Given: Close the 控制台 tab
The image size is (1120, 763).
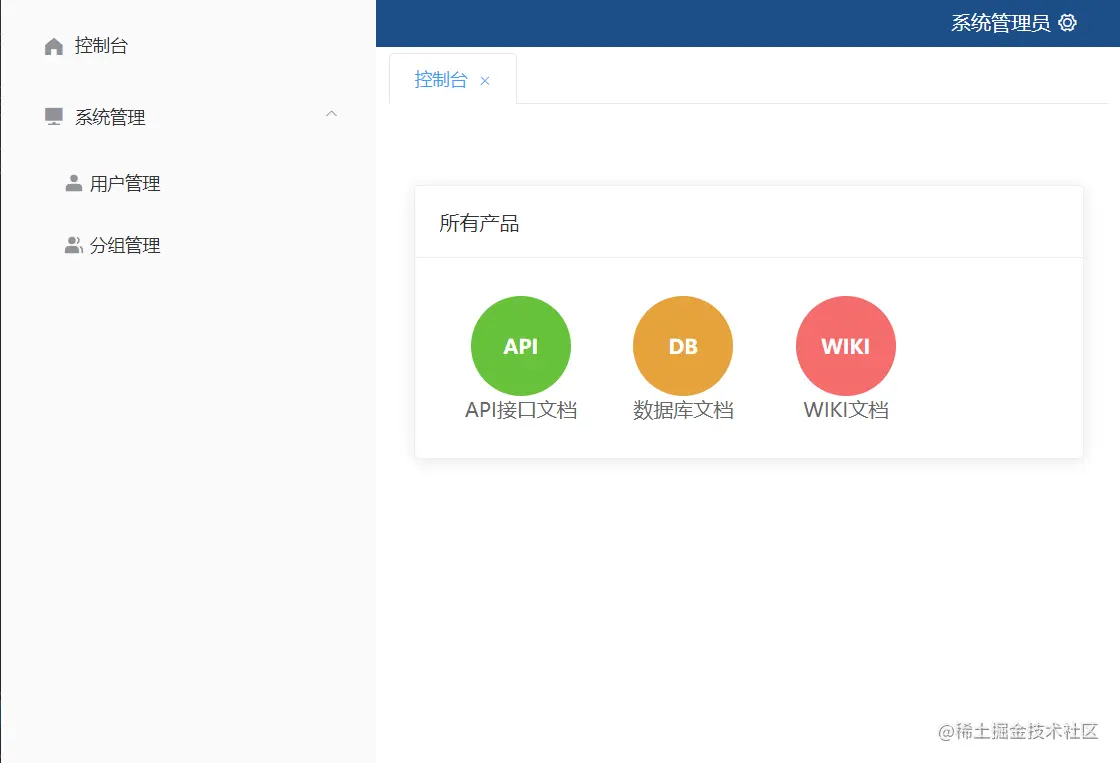Looking at the screenshot, I should 485,81.
